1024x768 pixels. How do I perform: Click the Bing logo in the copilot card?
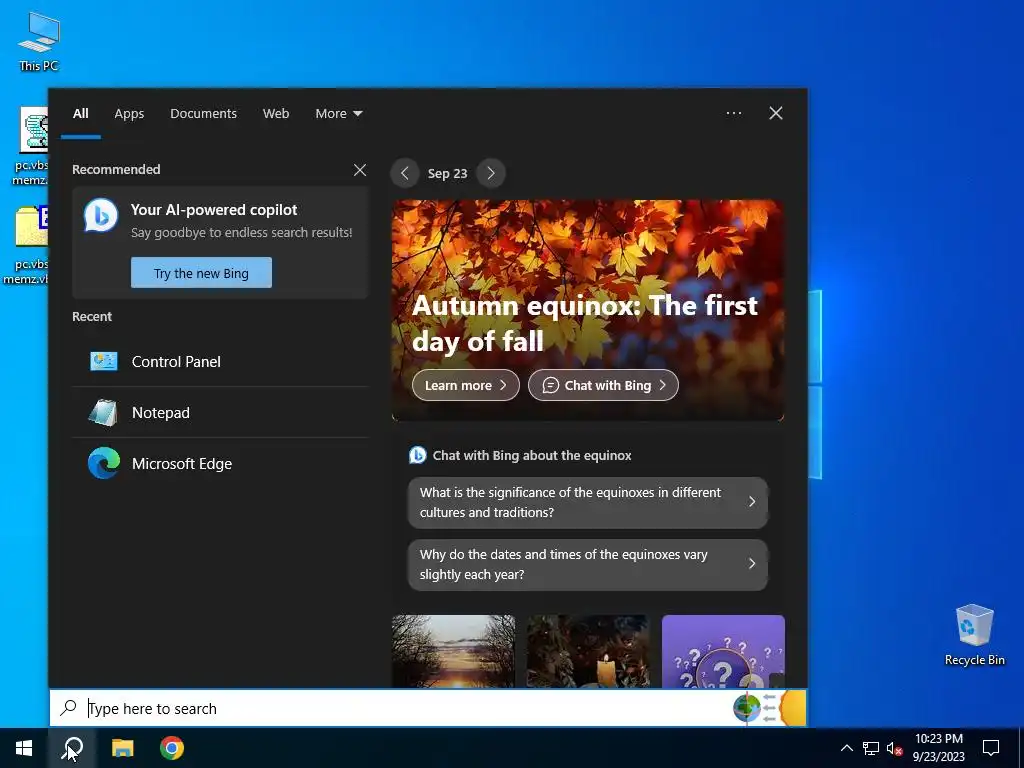tap(101, 215)
